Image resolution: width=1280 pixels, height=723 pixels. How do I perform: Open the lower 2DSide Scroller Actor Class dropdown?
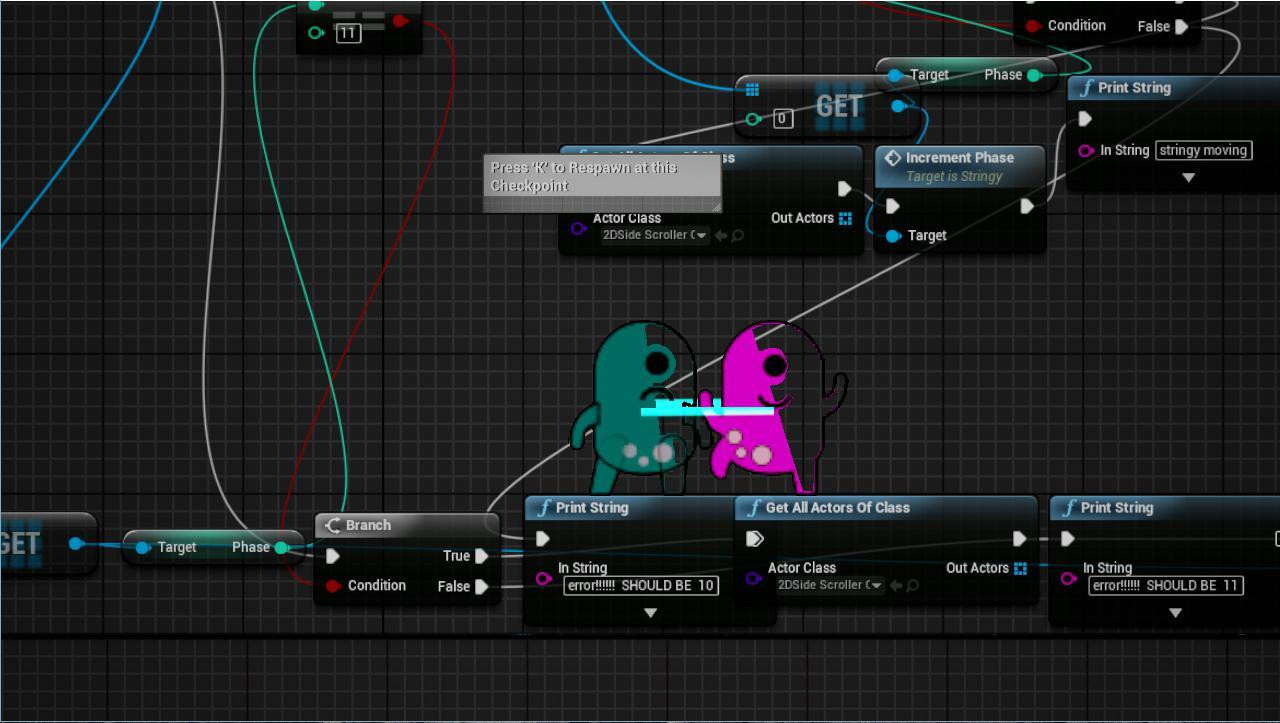point(830,585)
